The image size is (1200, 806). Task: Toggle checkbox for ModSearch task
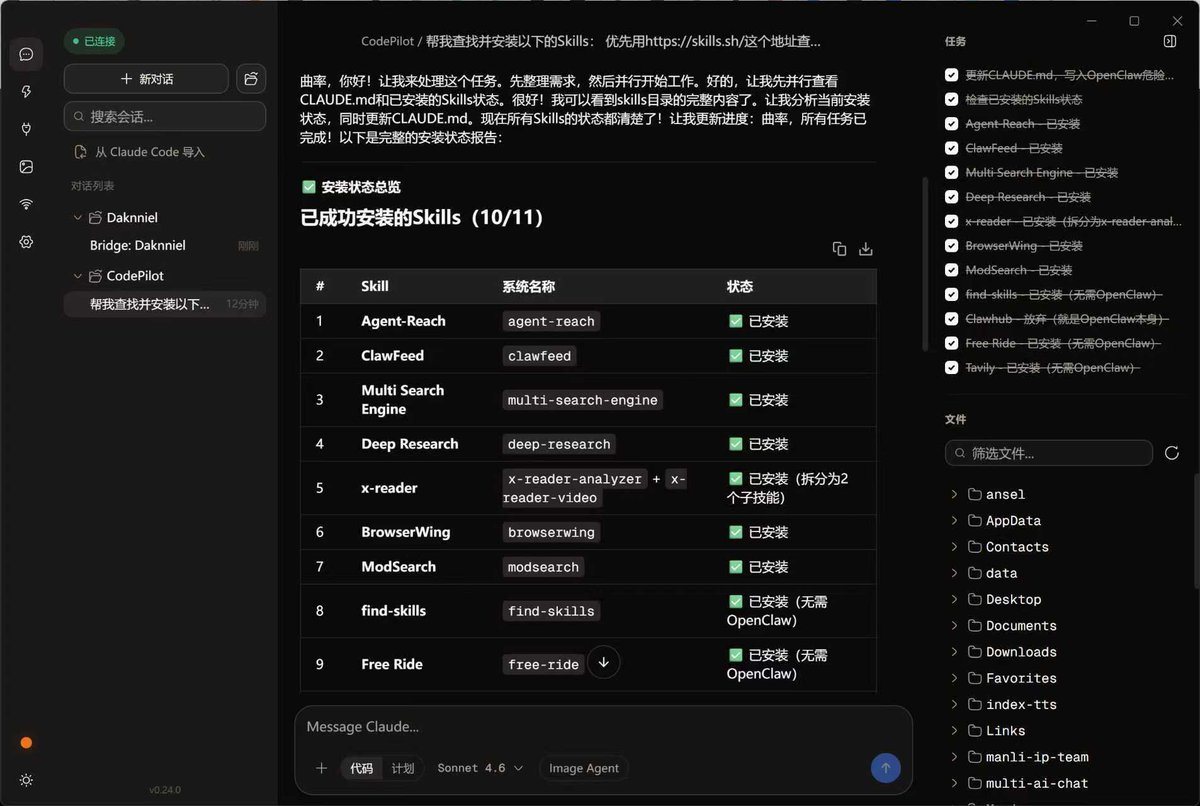[x=952, y=270]
